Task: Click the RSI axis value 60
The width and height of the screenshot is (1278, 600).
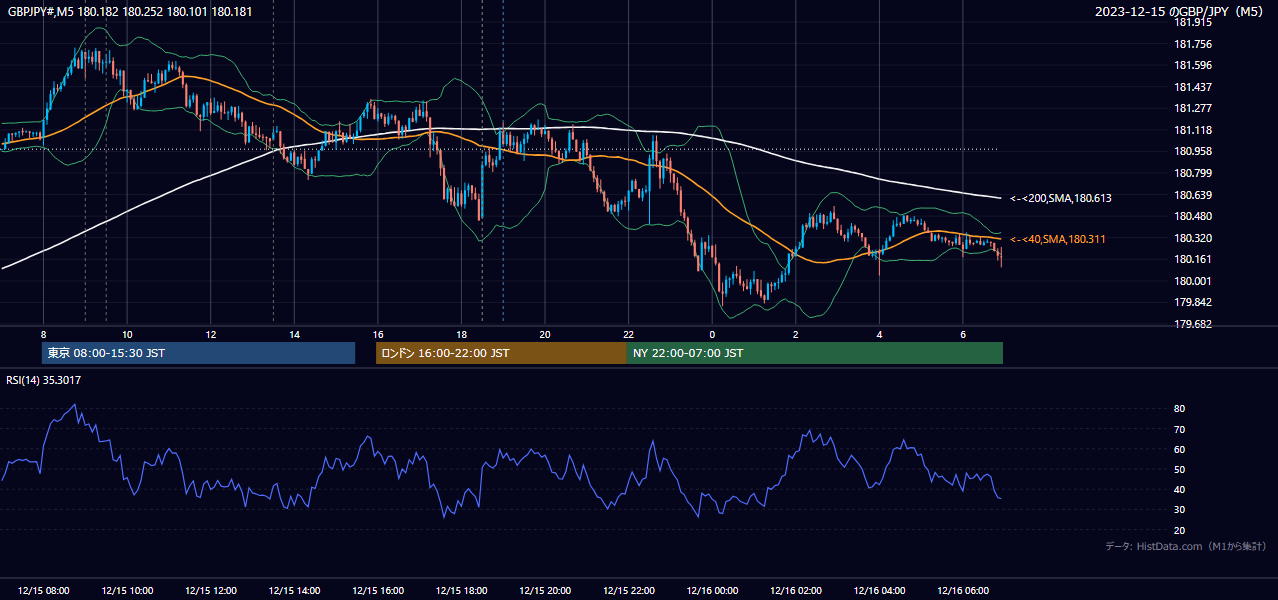Action: [x=1179, y=449]
